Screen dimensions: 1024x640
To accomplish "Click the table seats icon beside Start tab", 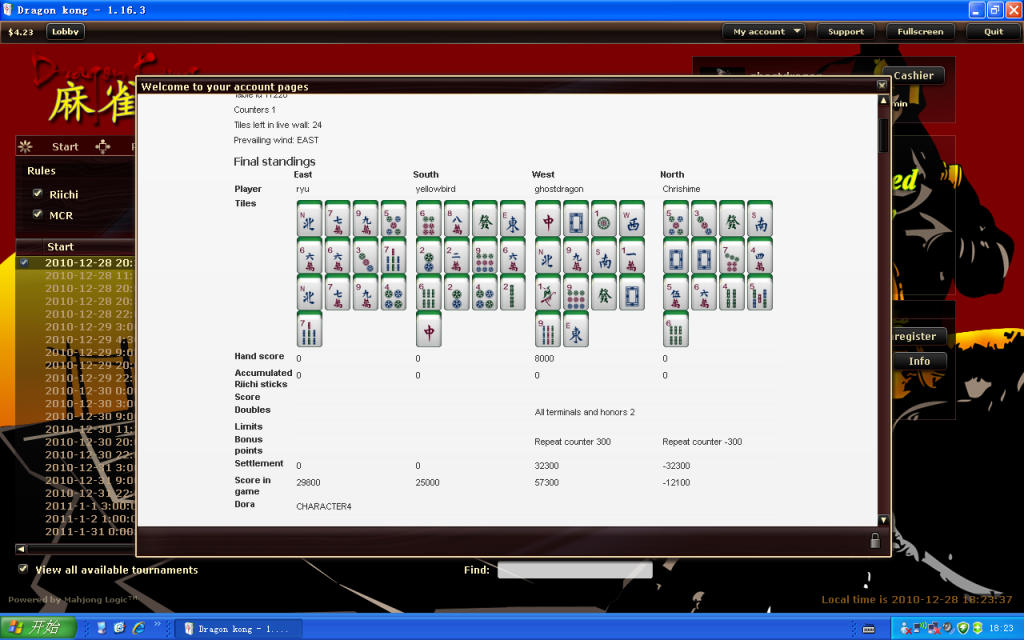I will point(103,146).
